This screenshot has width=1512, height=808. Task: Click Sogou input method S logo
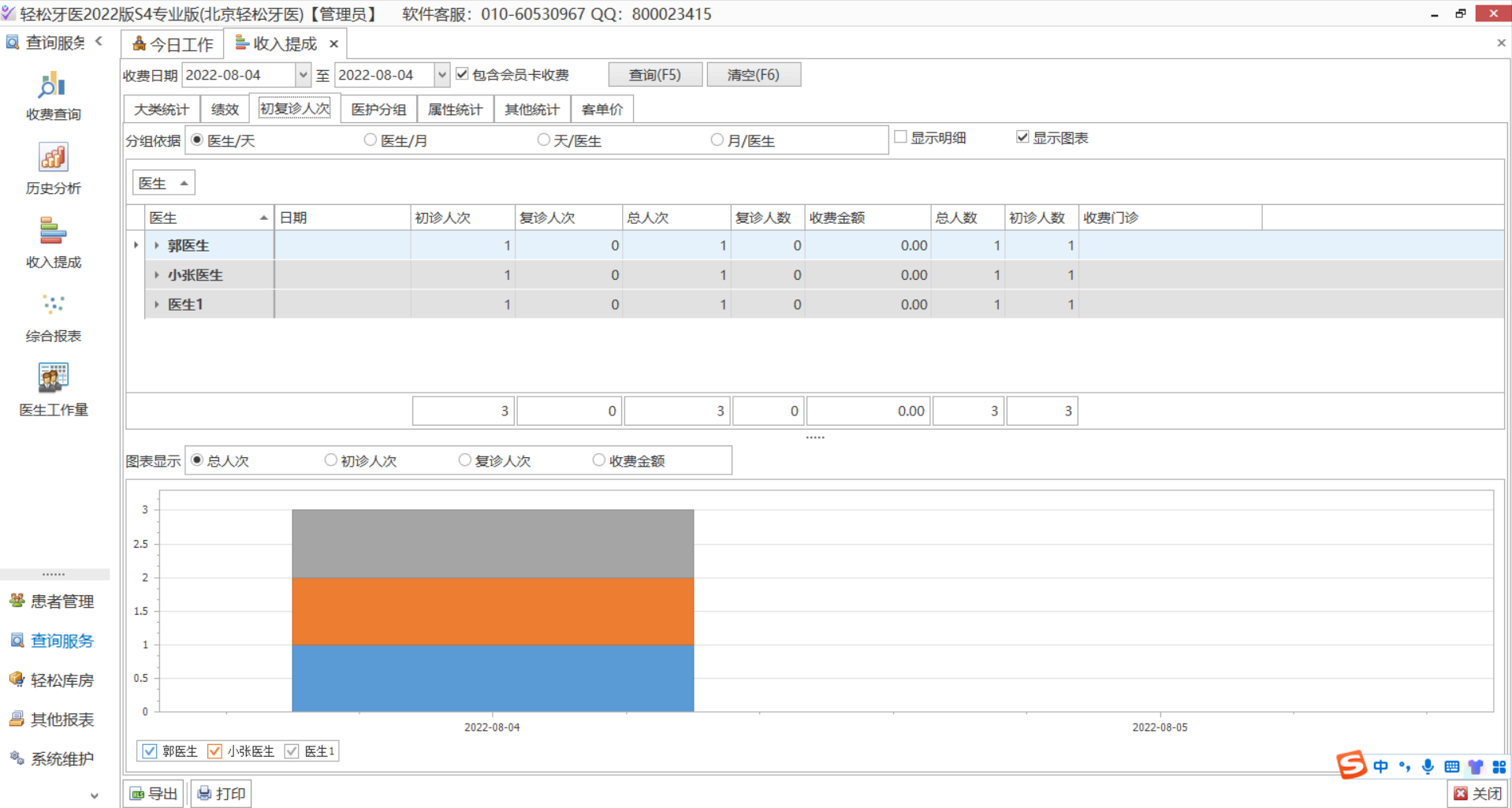click(x=1351, y=765)
